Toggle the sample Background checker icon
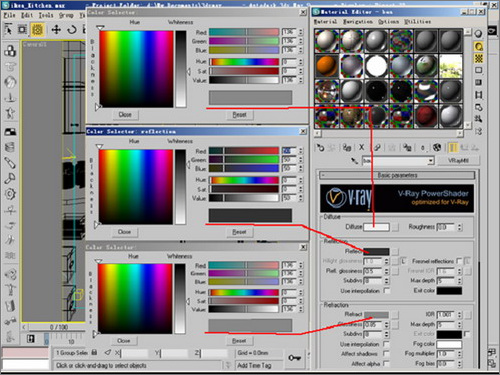Screen dimensions: 500x375 pyautogui.click(x=479, y=59)
